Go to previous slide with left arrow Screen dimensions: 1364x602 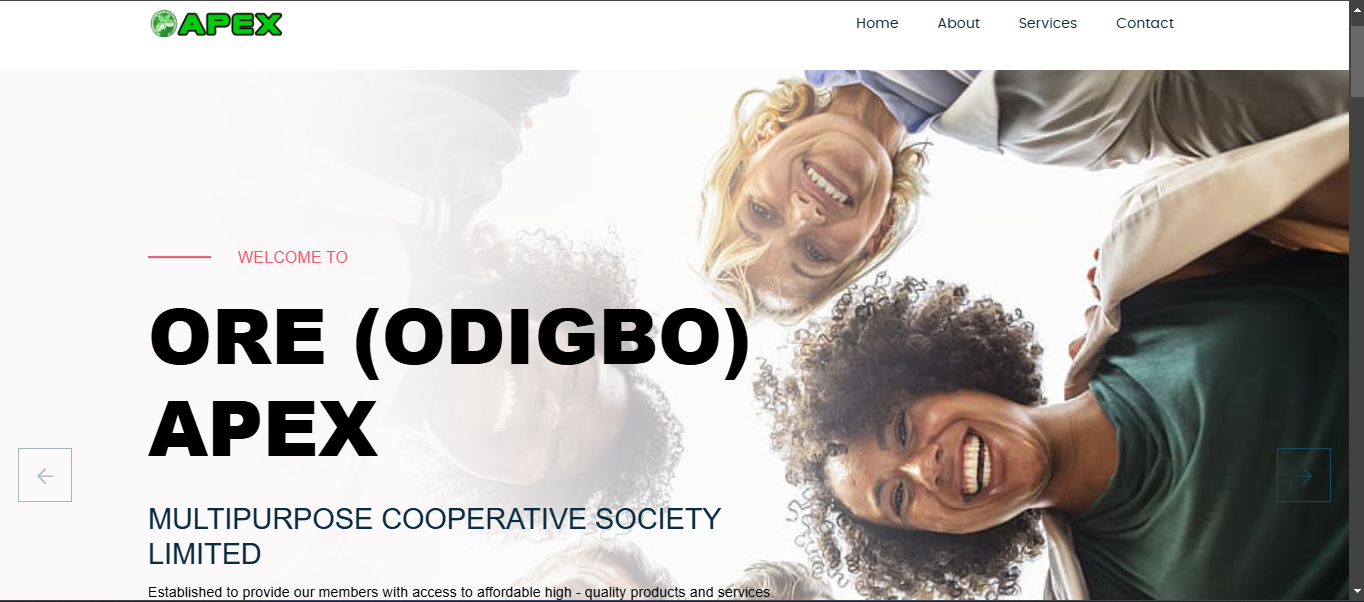click(45, 475)
